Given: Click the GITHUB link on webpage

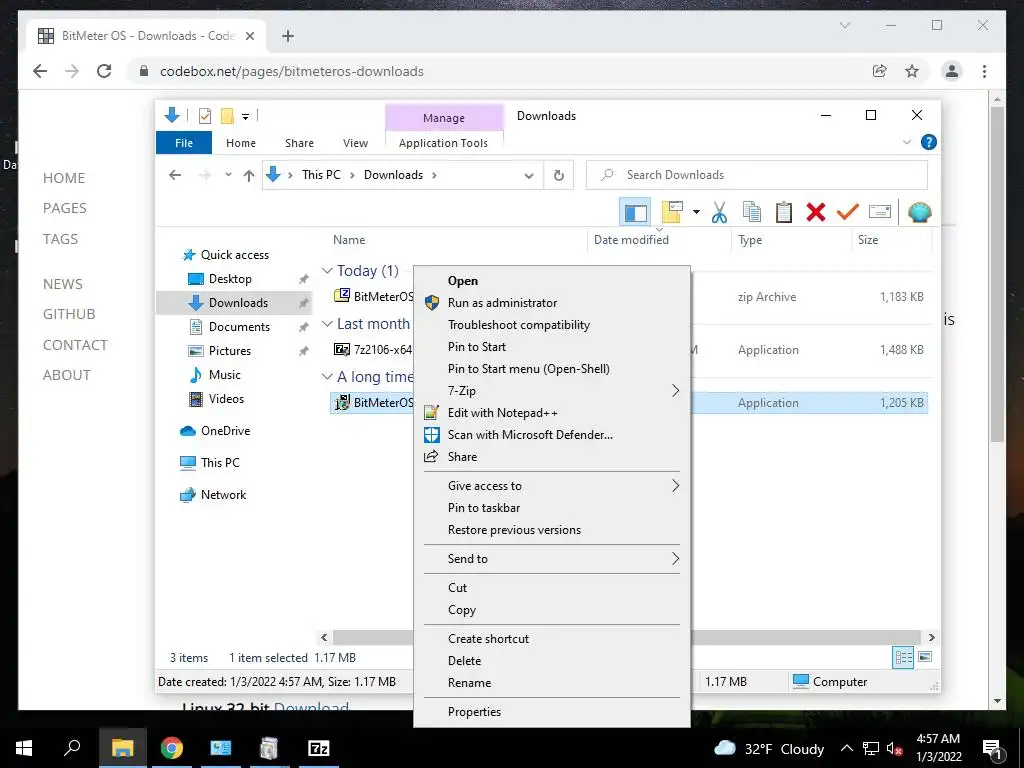Looking at the screenshot, I should coord(69,314).
